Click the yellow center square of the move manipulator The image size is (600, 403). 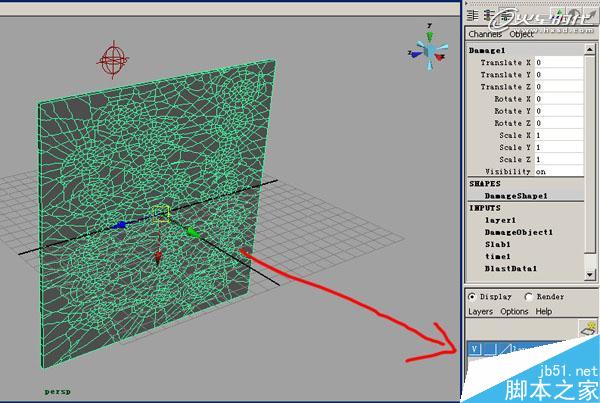(161, 214)
